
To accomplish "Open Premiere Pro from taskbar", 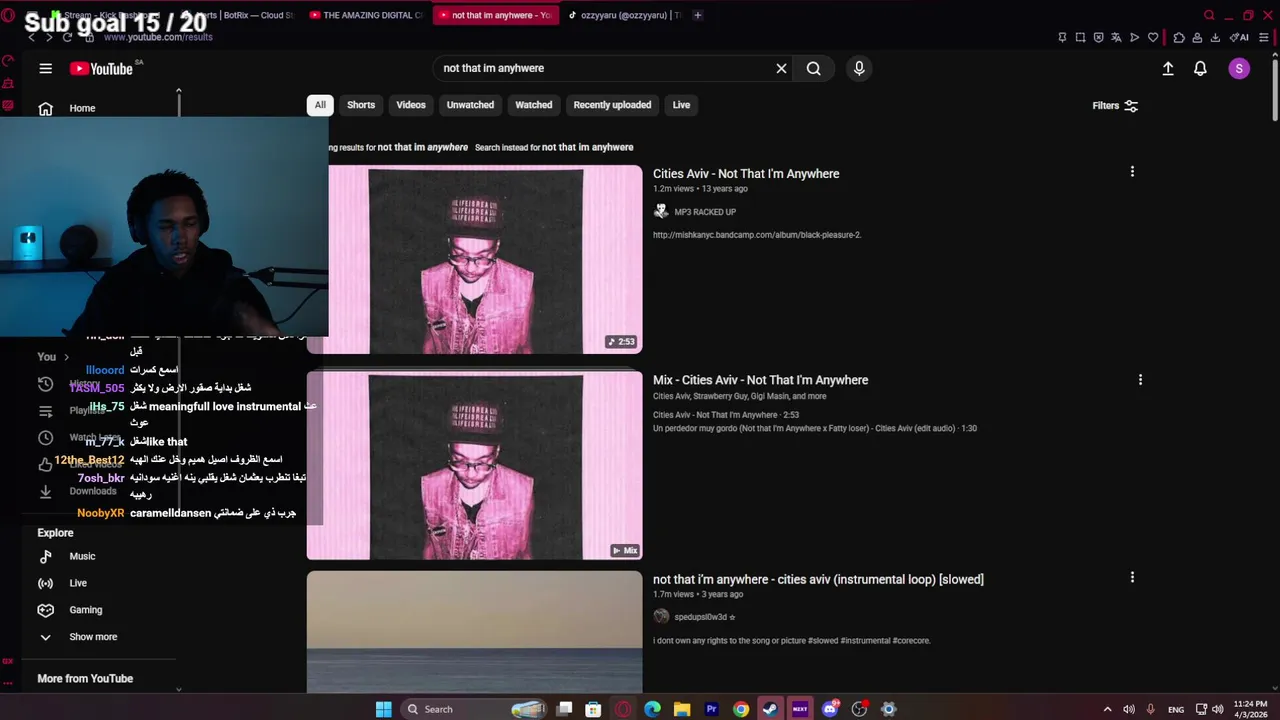I will coord(711,709).
